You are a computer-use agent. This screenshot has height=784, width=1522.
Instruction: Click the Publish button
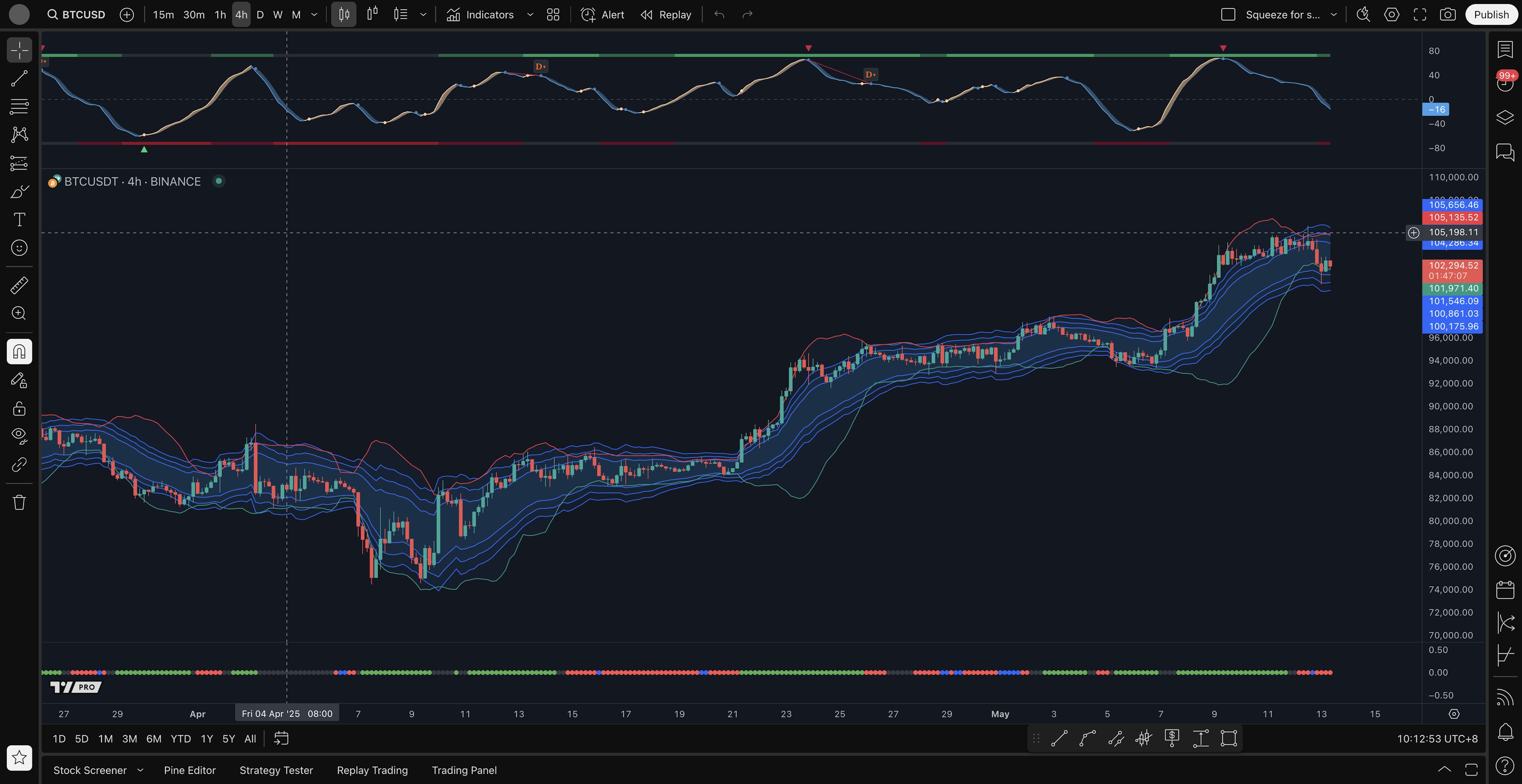(x=1491, y=15)
